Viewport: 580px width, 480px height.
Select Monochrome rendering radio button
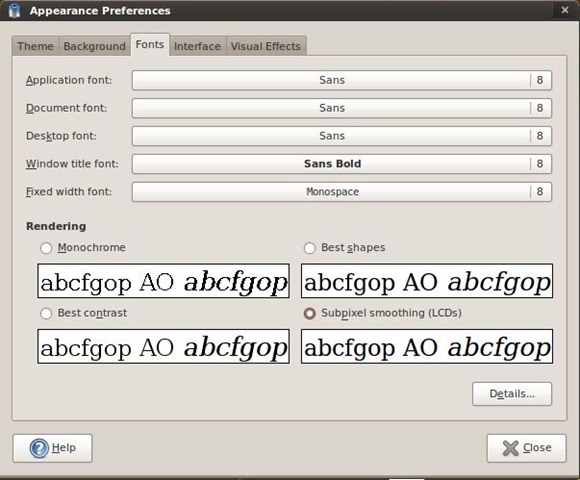tap(46, 248)
